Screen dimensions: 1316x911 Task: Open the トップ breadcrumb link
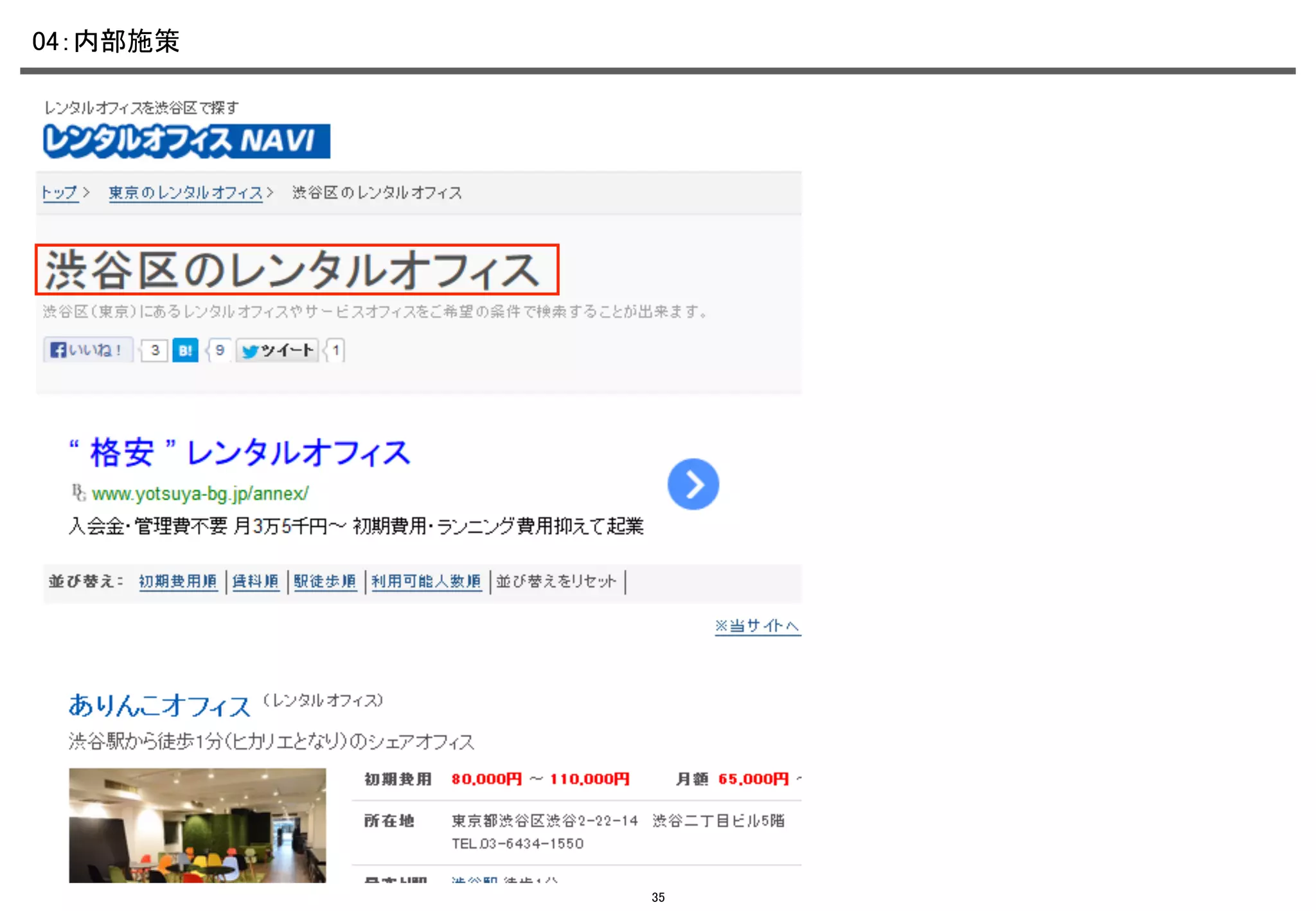tap(59, 193)
